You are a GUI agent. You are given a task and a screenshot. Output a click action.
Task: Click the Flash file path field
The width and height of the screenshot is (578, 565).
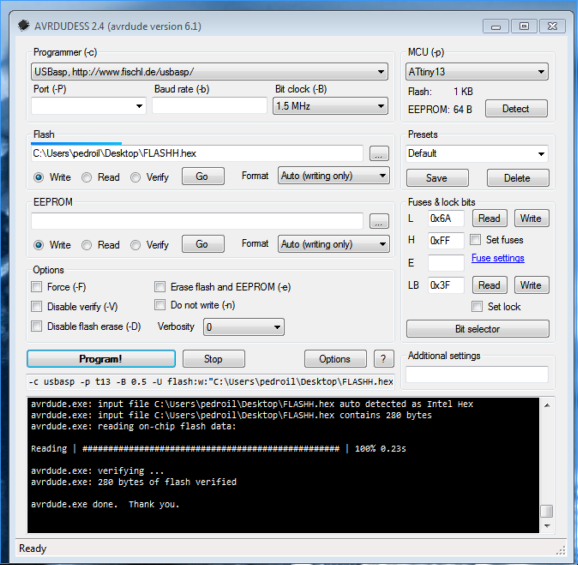pyautogui.click(x=197, y=153)
